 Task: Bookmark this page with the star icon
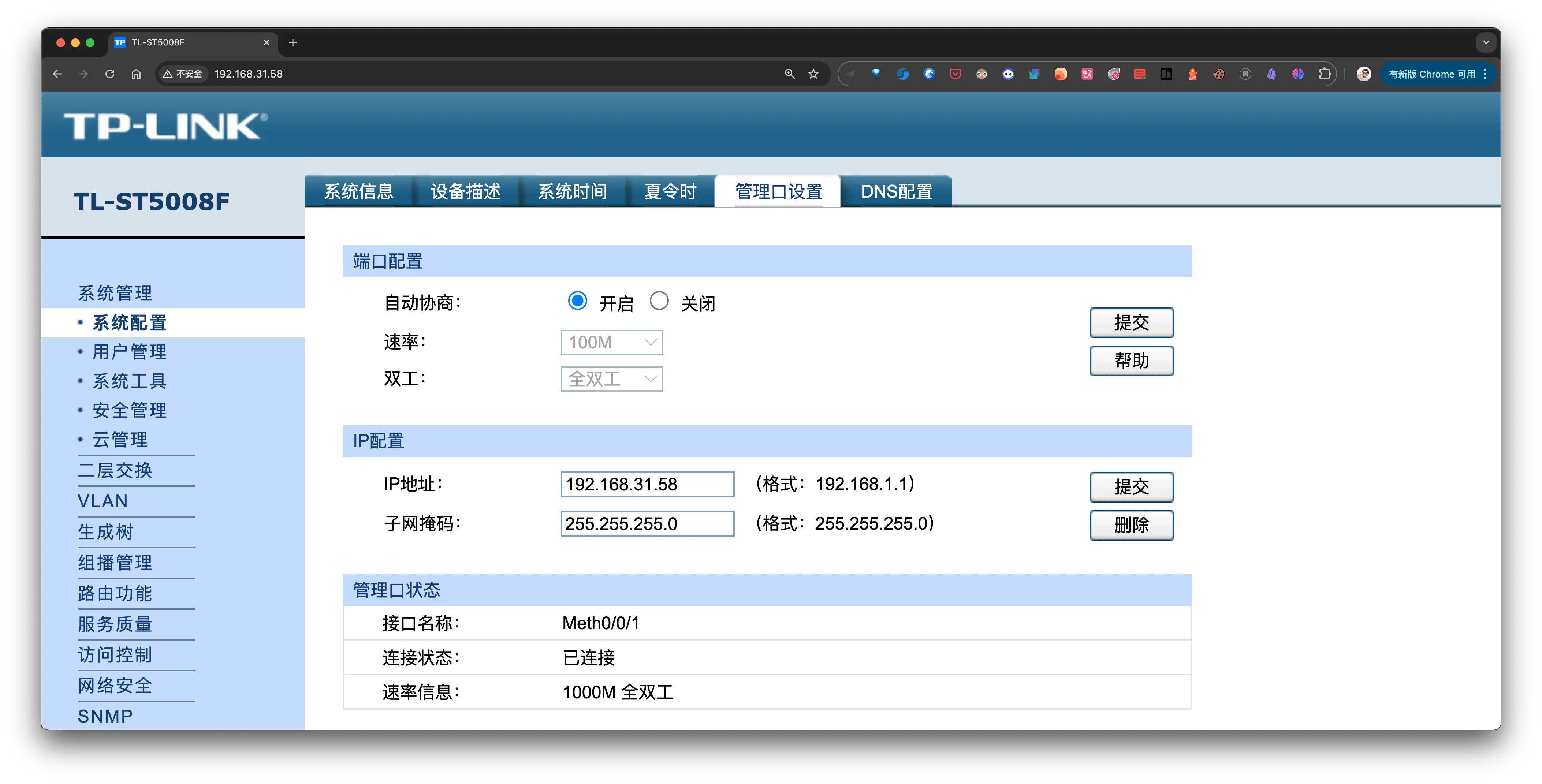[x=813, y=74]
